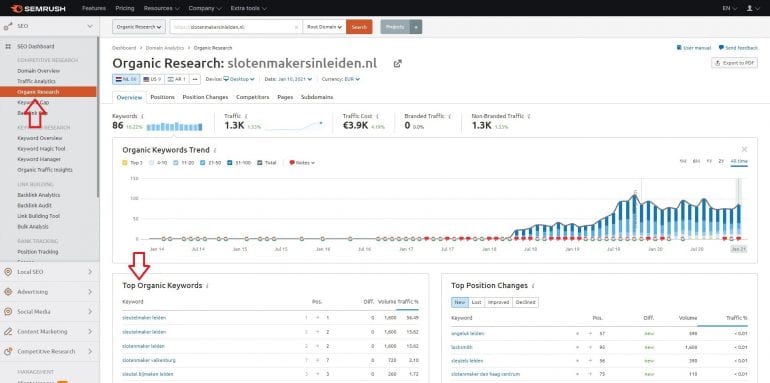Switch to the Competitors tab
The image size is (770, 383).
(252, 97)
